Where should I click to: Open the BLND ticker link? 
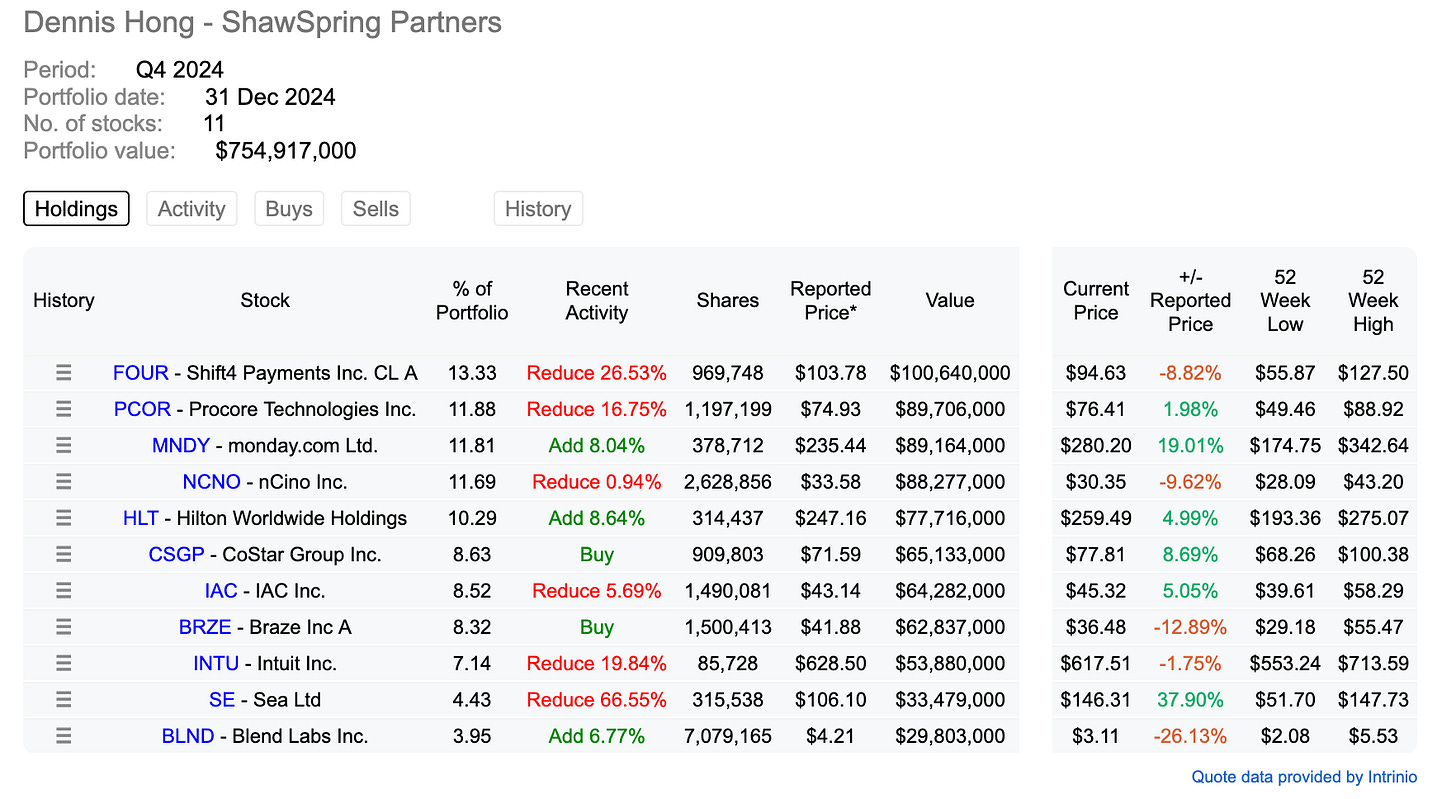188,736
